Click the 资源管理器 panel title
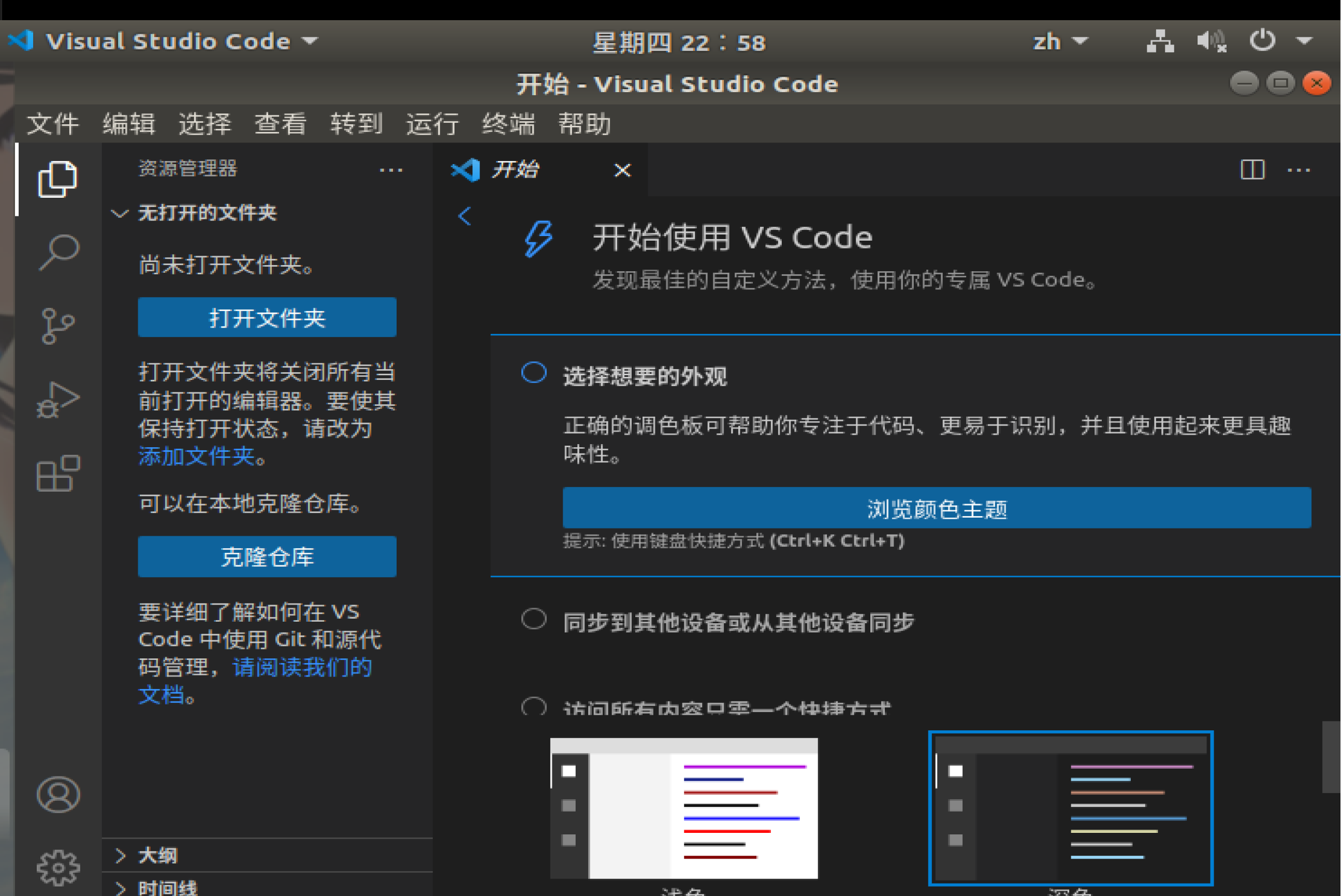The height and width of the screenshot is (896, 1342). tap(187, 169)
